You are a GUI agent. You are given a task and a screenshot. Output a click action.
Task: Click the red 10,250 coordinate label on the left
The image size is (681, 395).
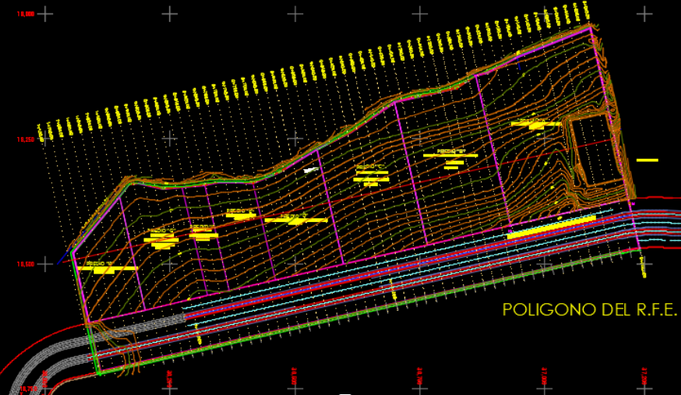tap(26, 139)
